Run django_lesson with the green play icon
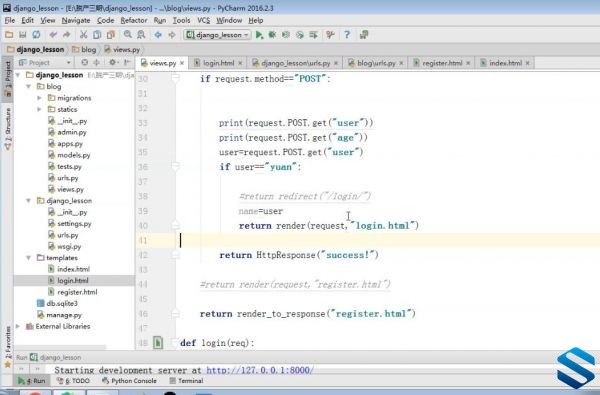Screen dimensions: 600x395 (x=259, y=35)
